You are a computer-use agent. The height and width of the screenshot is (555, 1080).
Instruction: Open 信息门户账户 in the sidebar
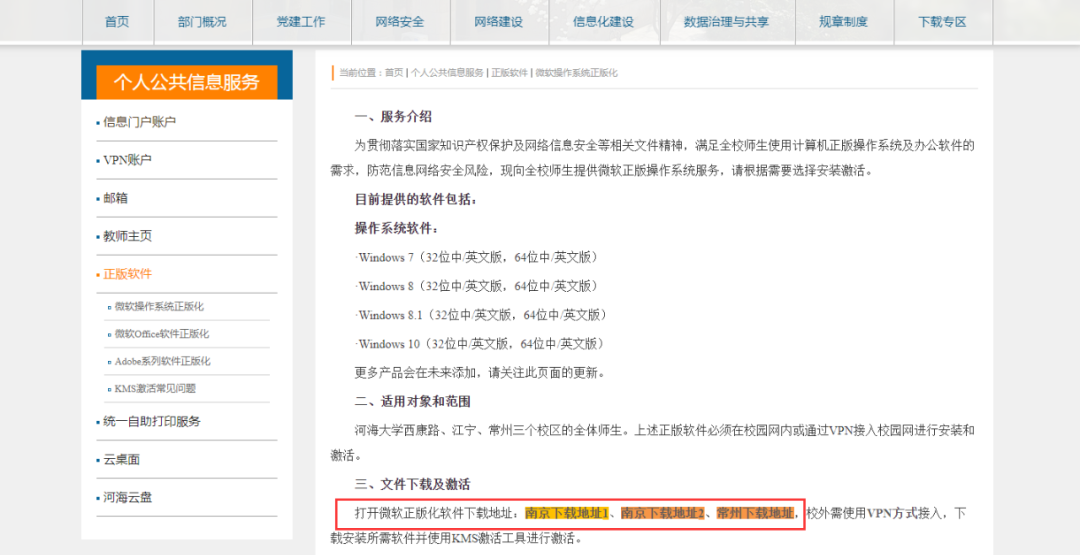(140, 122)
